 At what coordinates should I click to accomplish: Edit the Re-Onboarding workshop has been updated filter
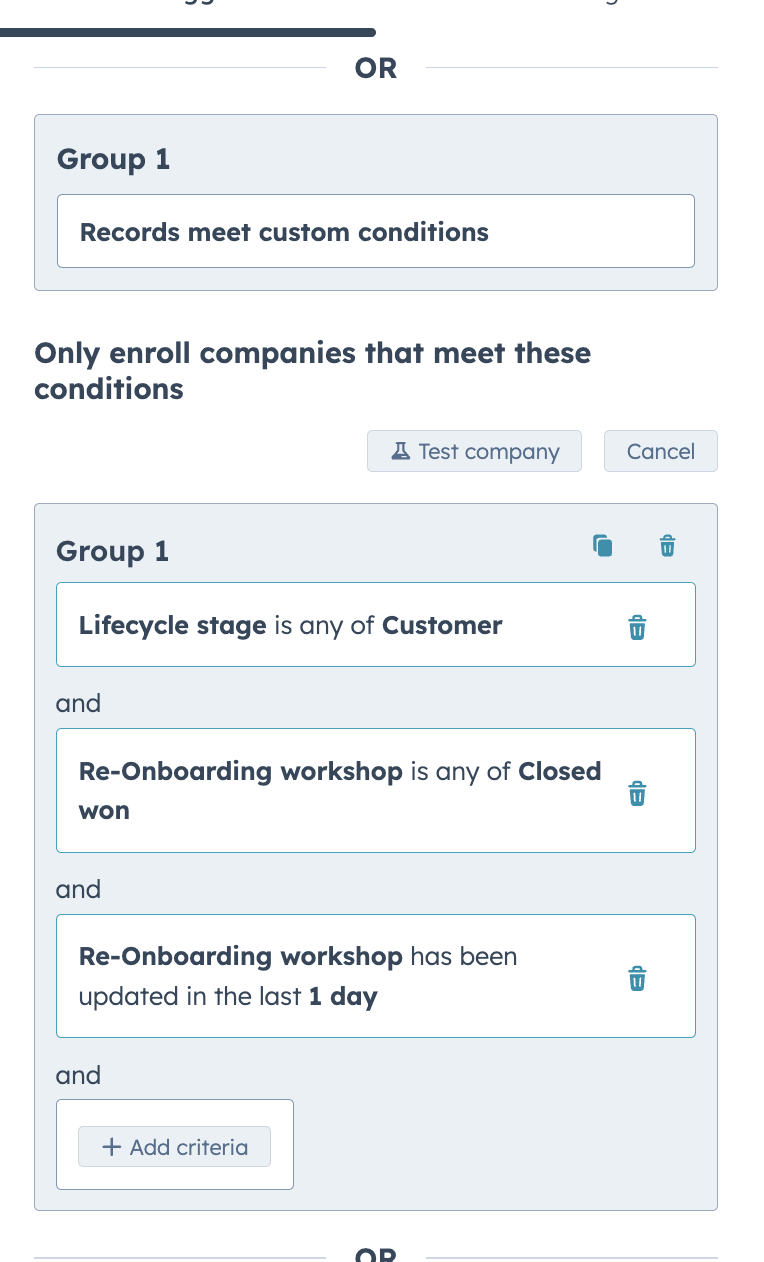(376, 976)
